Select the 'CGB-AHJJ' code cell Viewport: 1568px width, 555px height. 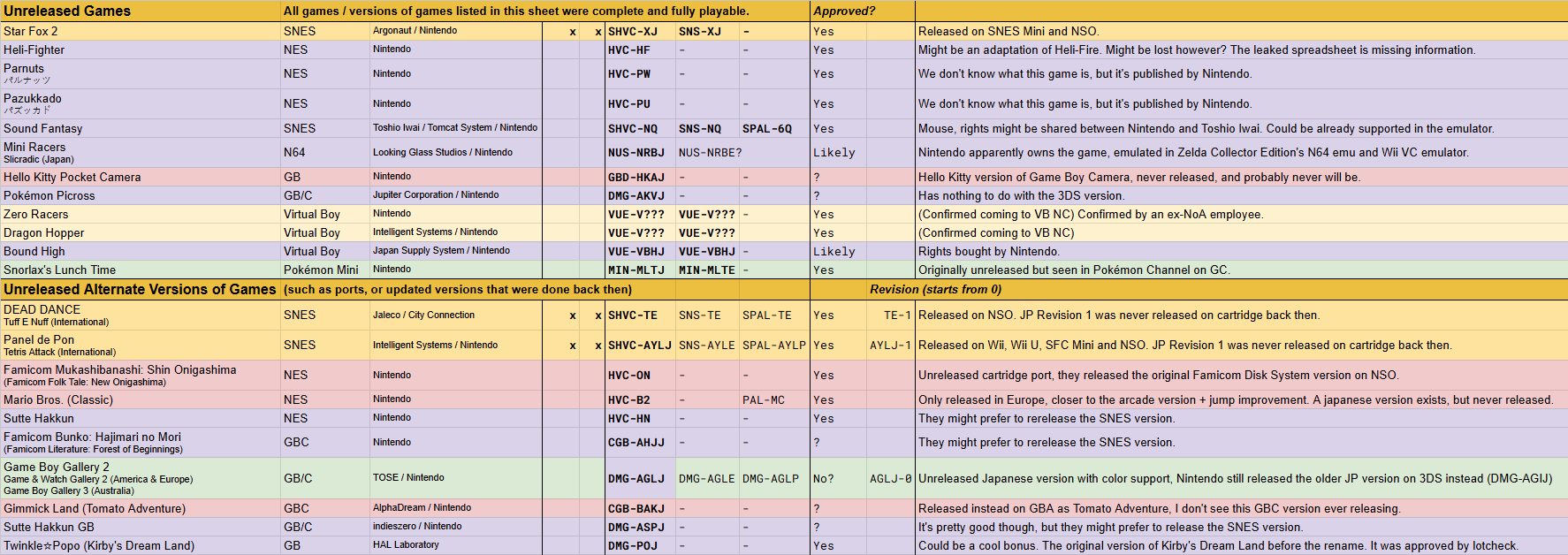pyautogui.click(x=641, y=442)
